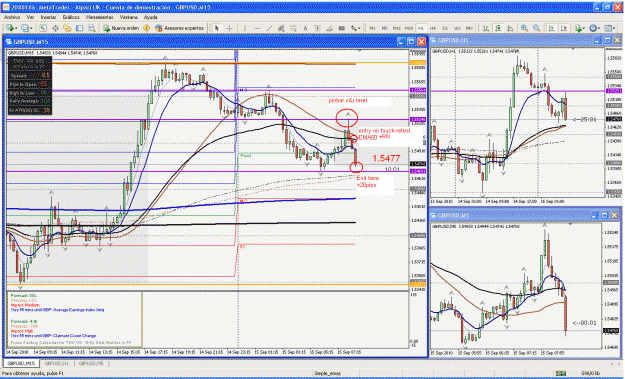Maximize the GBPUSD,H1 chart window
Viewport: 625px width, 379px height.
(607, 40)
